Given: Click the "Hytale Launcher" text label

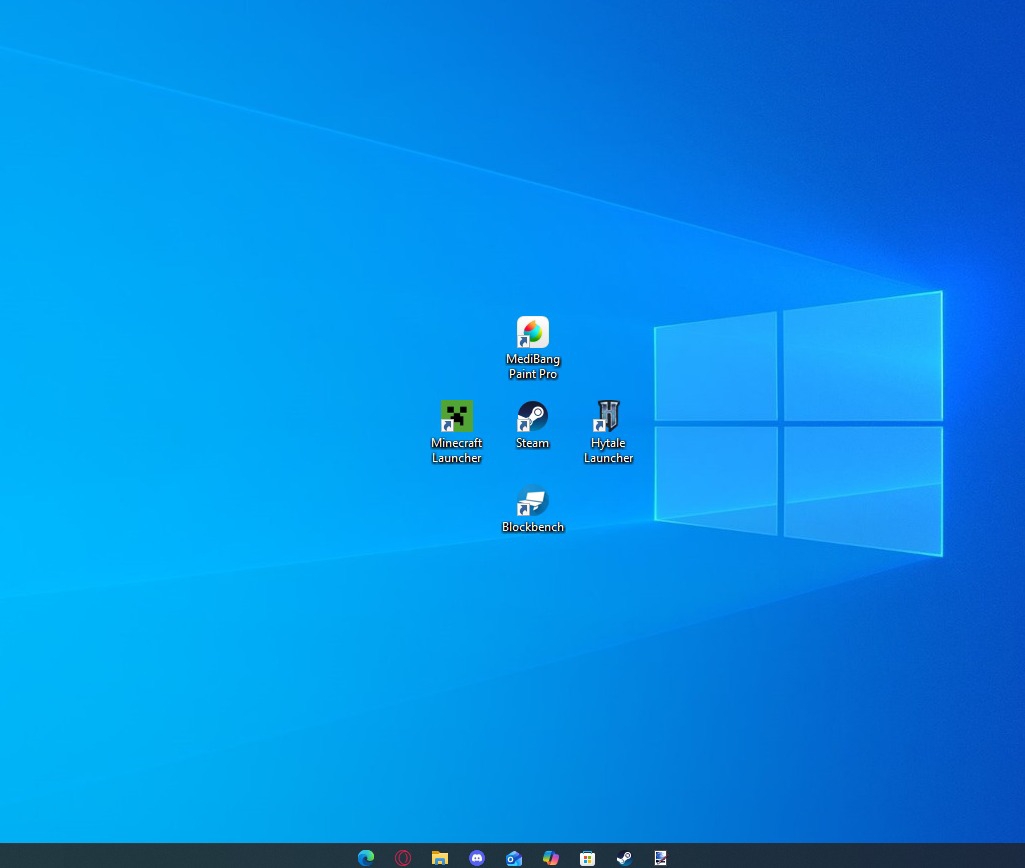Looking at the screenshot, I should (608, 451).
